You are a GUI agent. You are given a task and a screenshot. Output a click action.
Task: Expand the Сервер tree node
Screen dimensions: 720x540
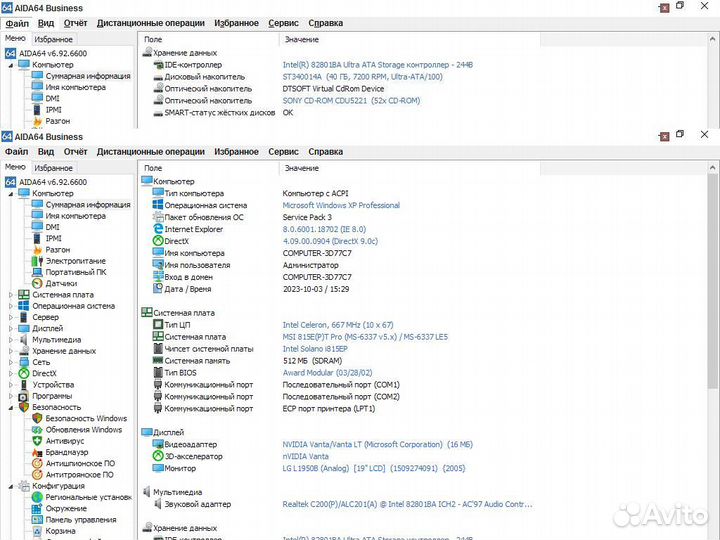(11, 317)
